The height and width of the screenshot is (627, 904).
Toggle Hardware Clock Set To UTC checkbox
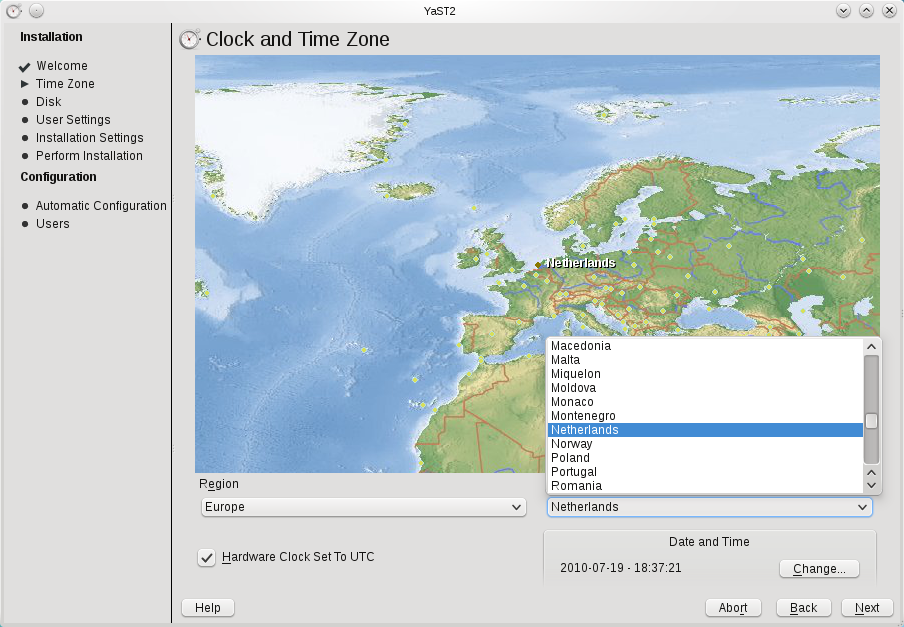[x=207, y=558]
